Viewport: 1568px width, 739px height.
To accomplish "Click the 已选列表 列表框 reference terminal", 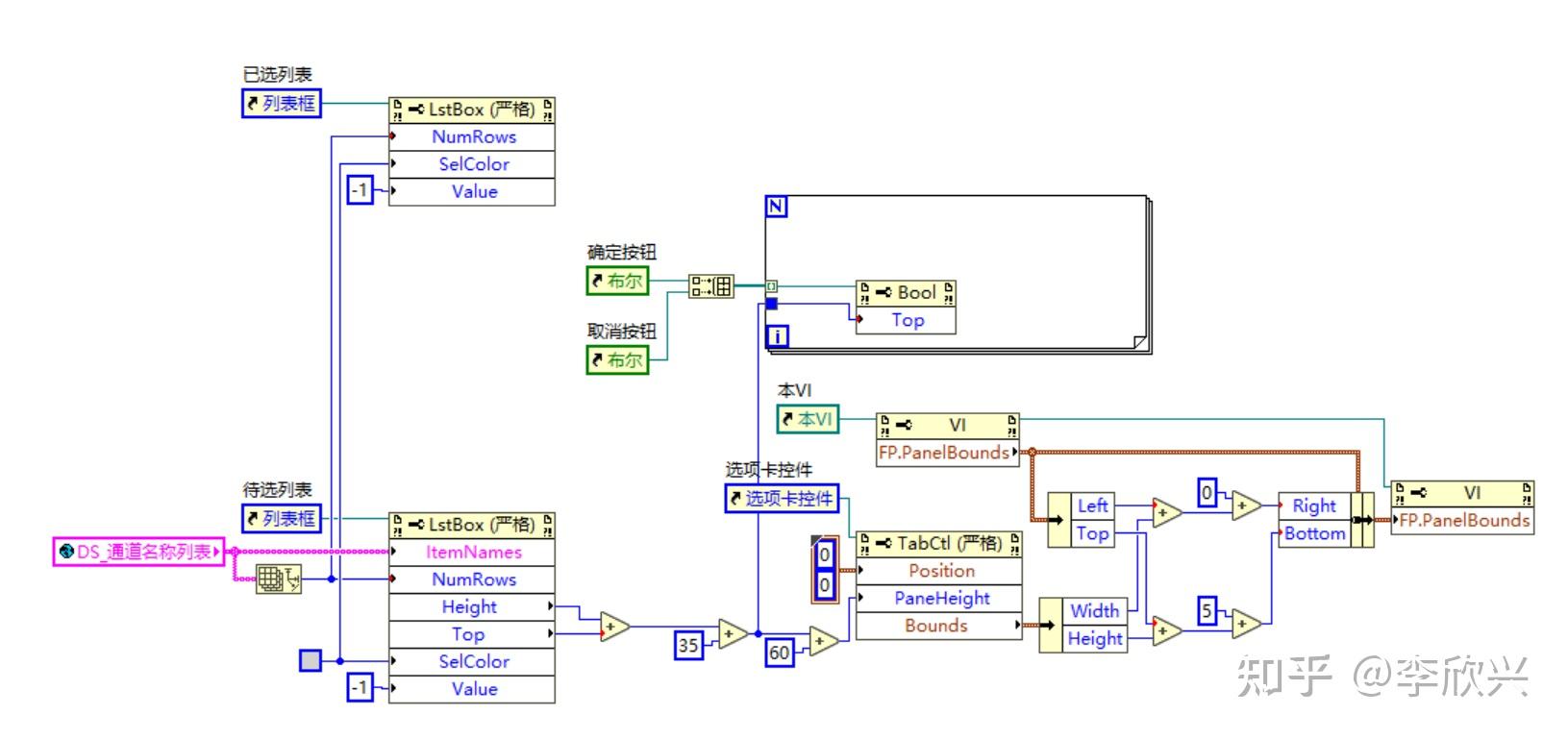I will coord(281,103).
